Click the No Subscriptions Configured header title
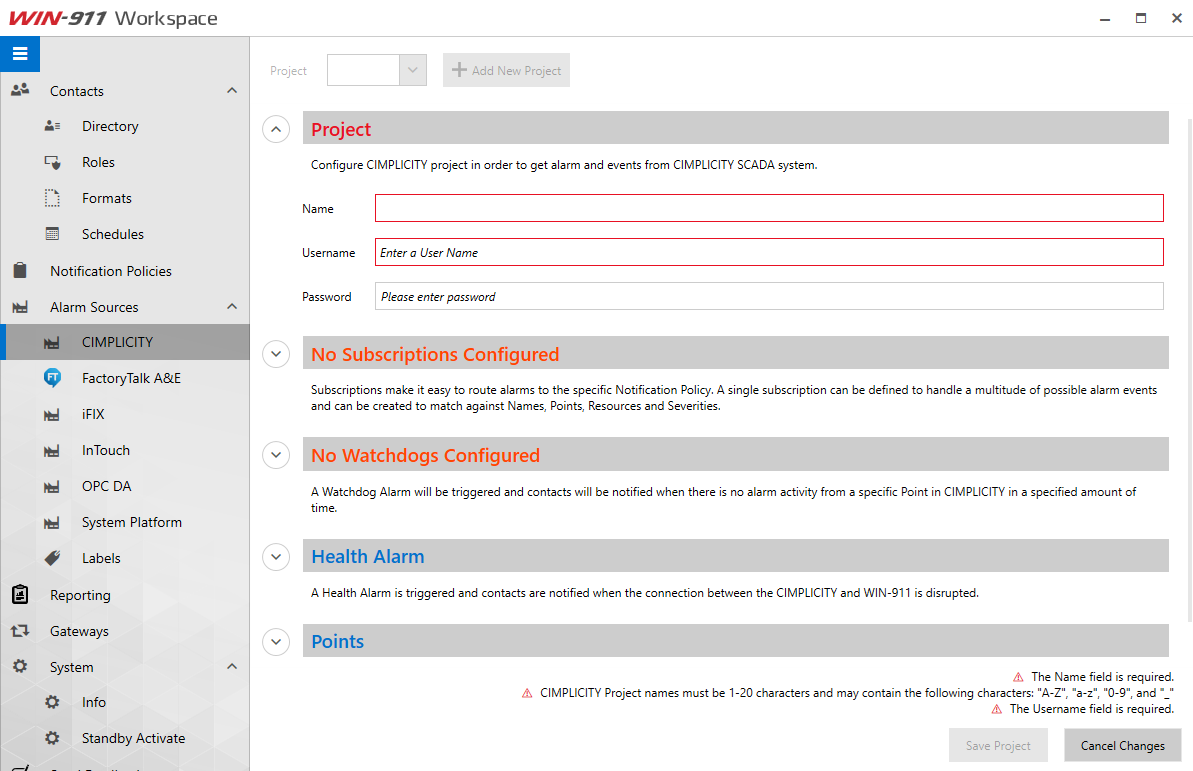 tap(435, 355)
